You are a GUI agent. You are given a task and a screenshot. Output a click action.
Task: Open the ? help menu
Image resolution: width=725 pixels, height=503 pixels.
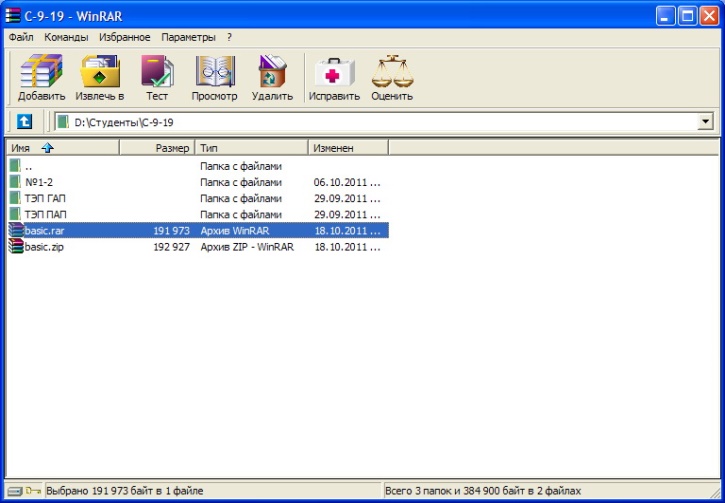(x=229, y=37)
